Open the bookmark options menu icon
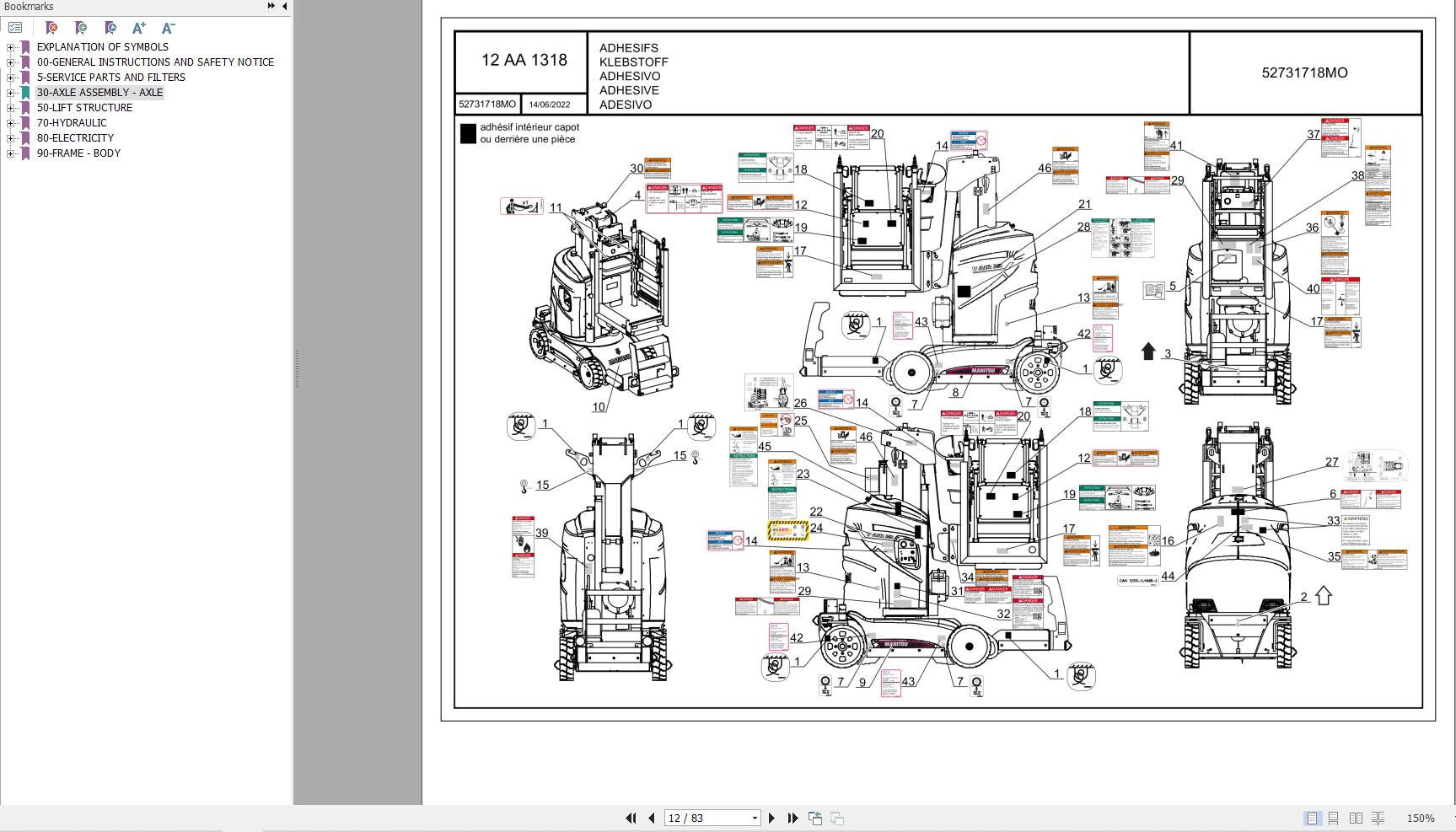This screenshot has height=832, width=1456. [x=15, y=28]
